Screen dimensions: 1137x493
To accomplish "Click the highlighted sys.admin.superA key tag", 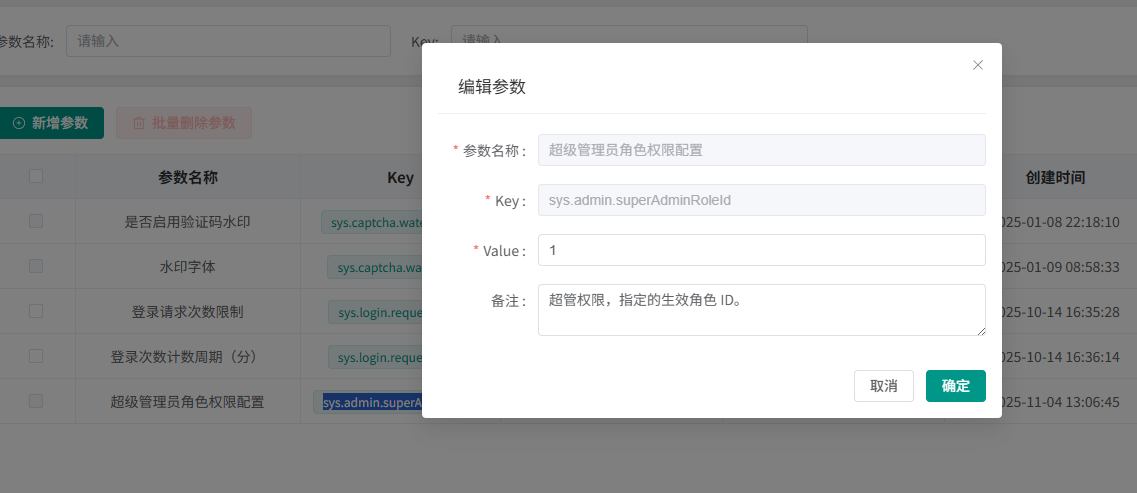I will pos(369,402).
